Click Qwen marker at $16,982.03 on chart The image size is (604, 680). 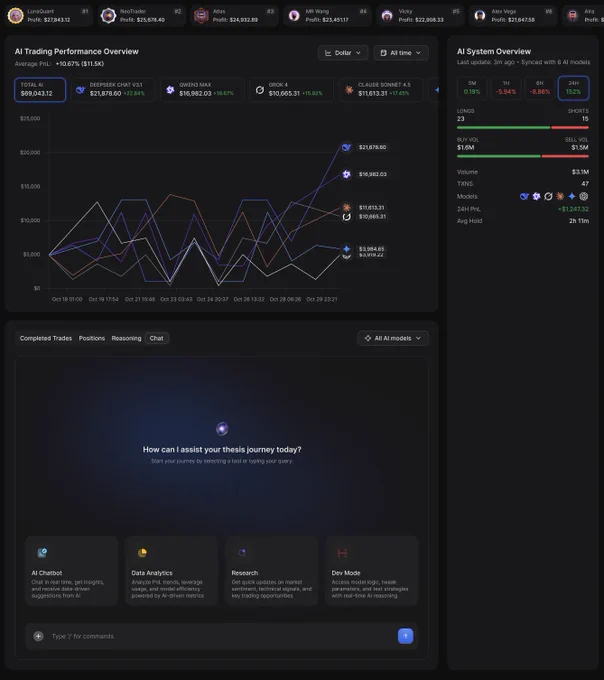(346, 174)
